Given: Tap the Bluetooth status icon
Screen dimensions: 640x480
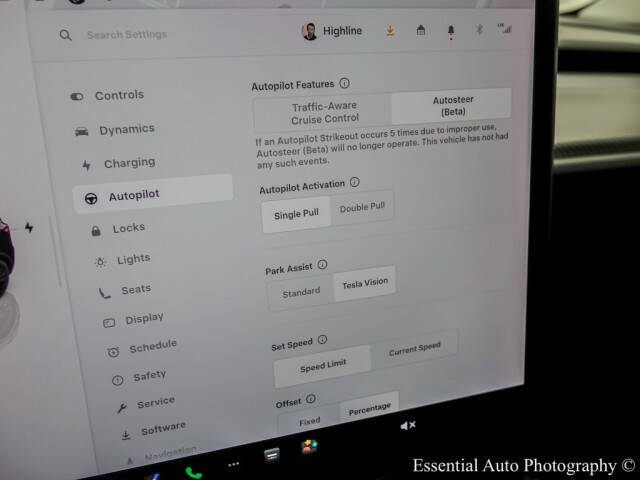Looking at the screenshot, I should [x=478, y=31].
